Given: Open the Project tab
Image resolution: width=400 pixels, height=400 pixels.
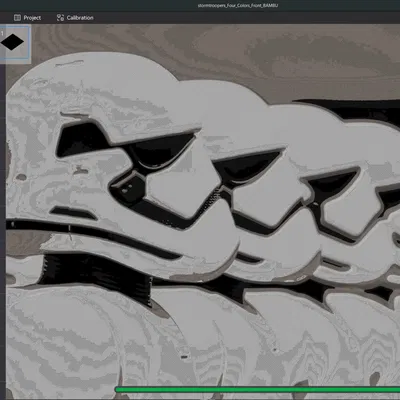Looking at the screenshot, I should [x=27, y=18].
